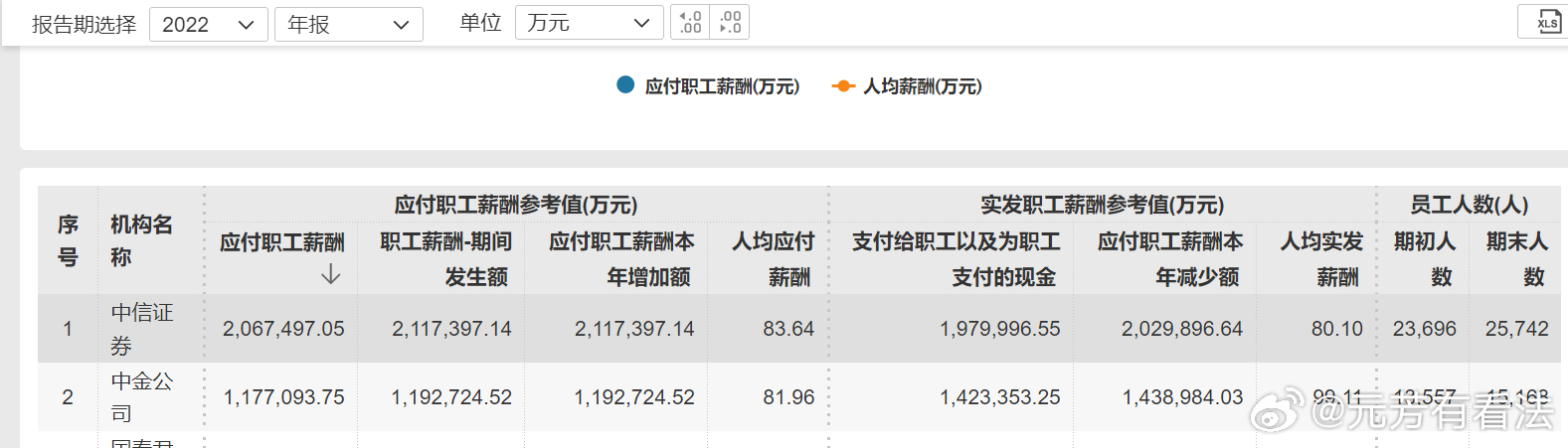Select value 83.64 in 中信证券 row

coord(788,329)
